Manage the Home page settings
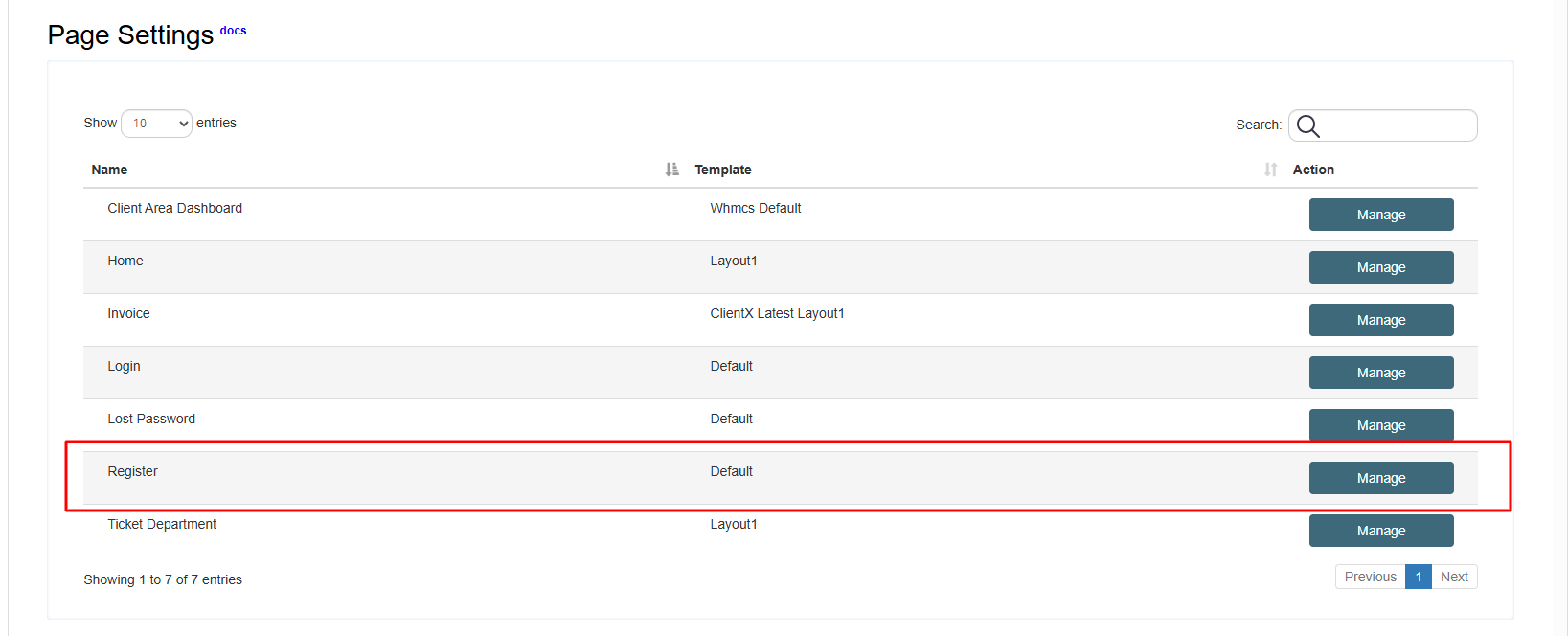This screenshot has height=636, width=1568. [x=1380, y=267]
